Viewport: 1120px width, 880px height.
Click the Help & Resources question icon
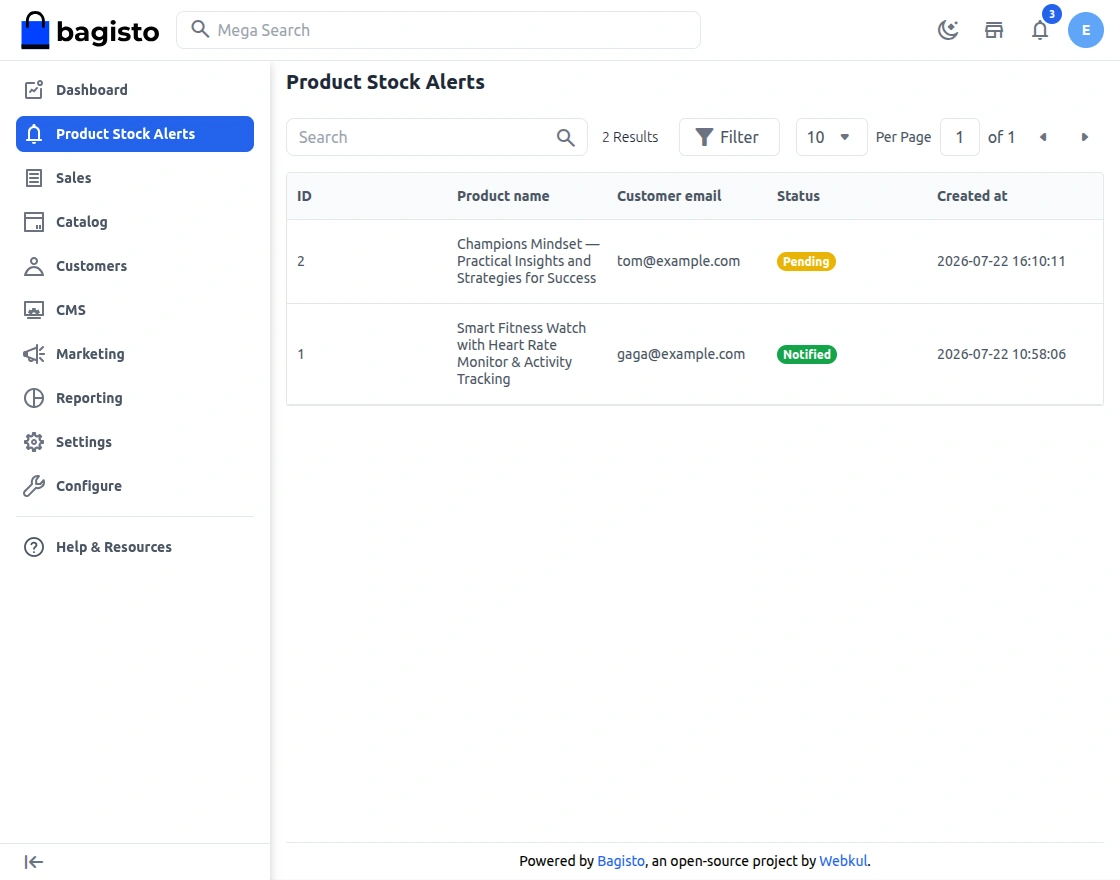34,547
